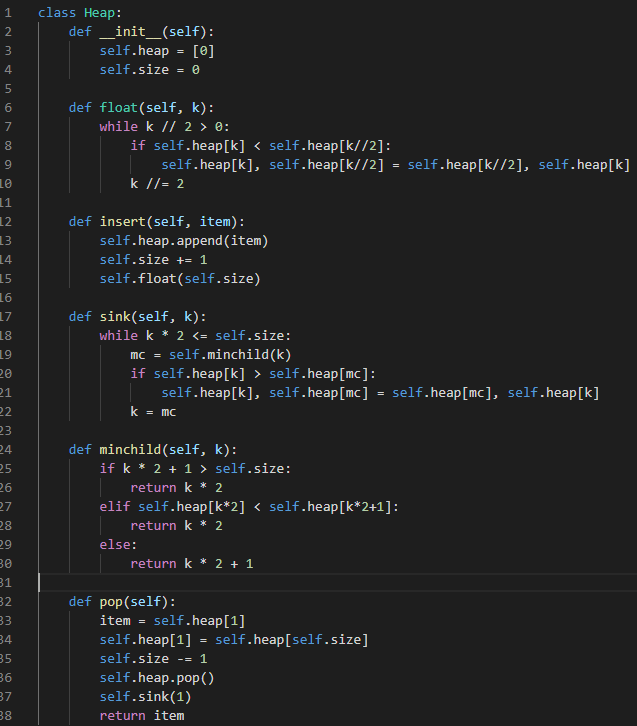Click the 'if k * 2 + 1 > self.size:' line

click(x=195, y=469)
